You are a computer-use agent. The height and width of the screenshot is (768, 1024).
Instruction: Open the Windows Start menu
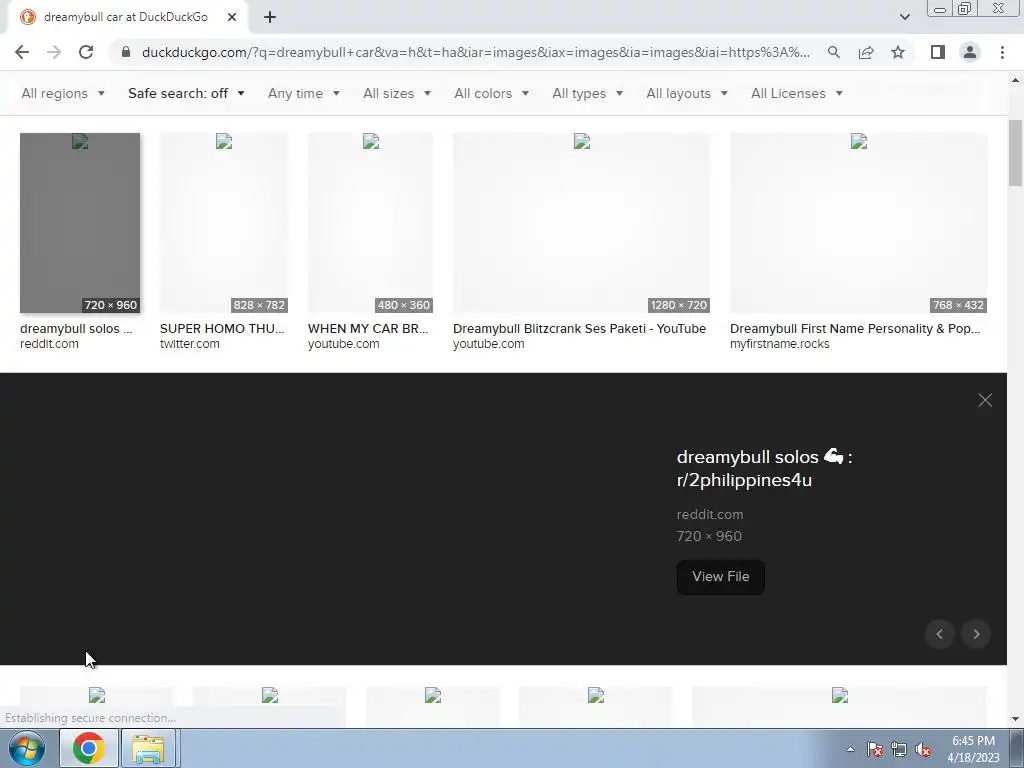point(27,748)
